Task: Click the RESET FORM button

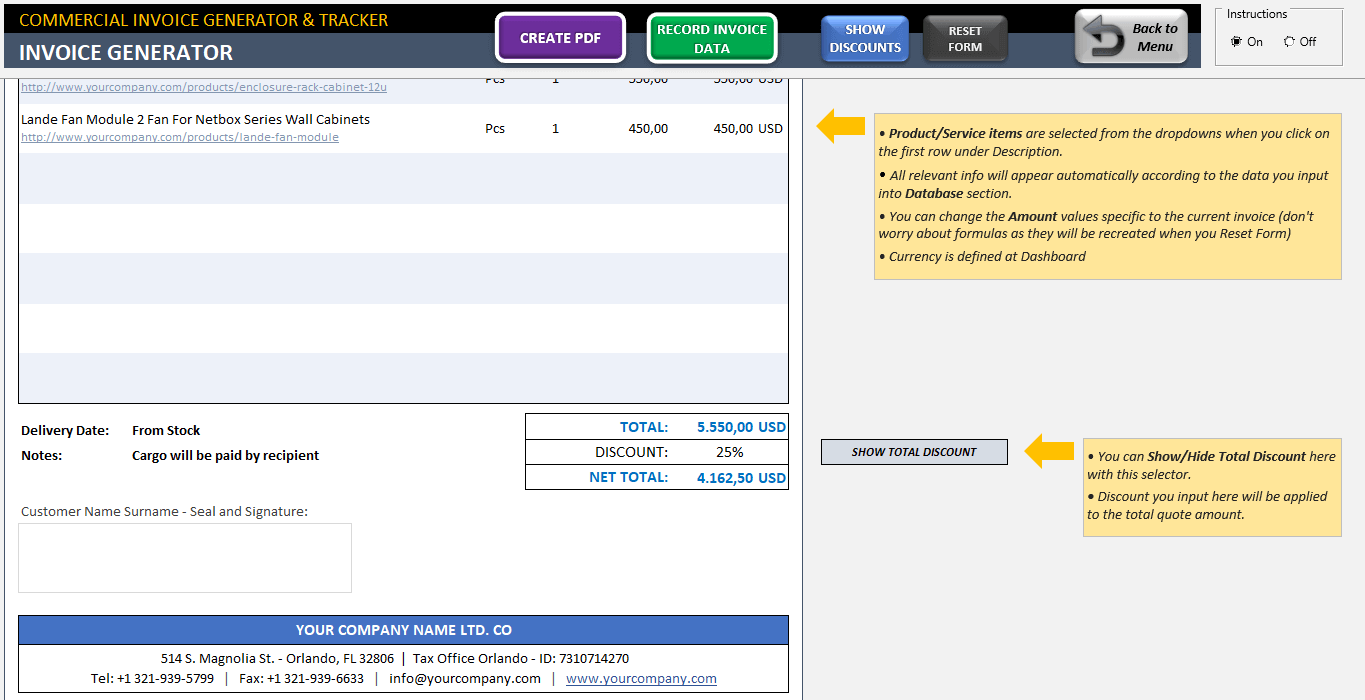Action: [964, 37]
